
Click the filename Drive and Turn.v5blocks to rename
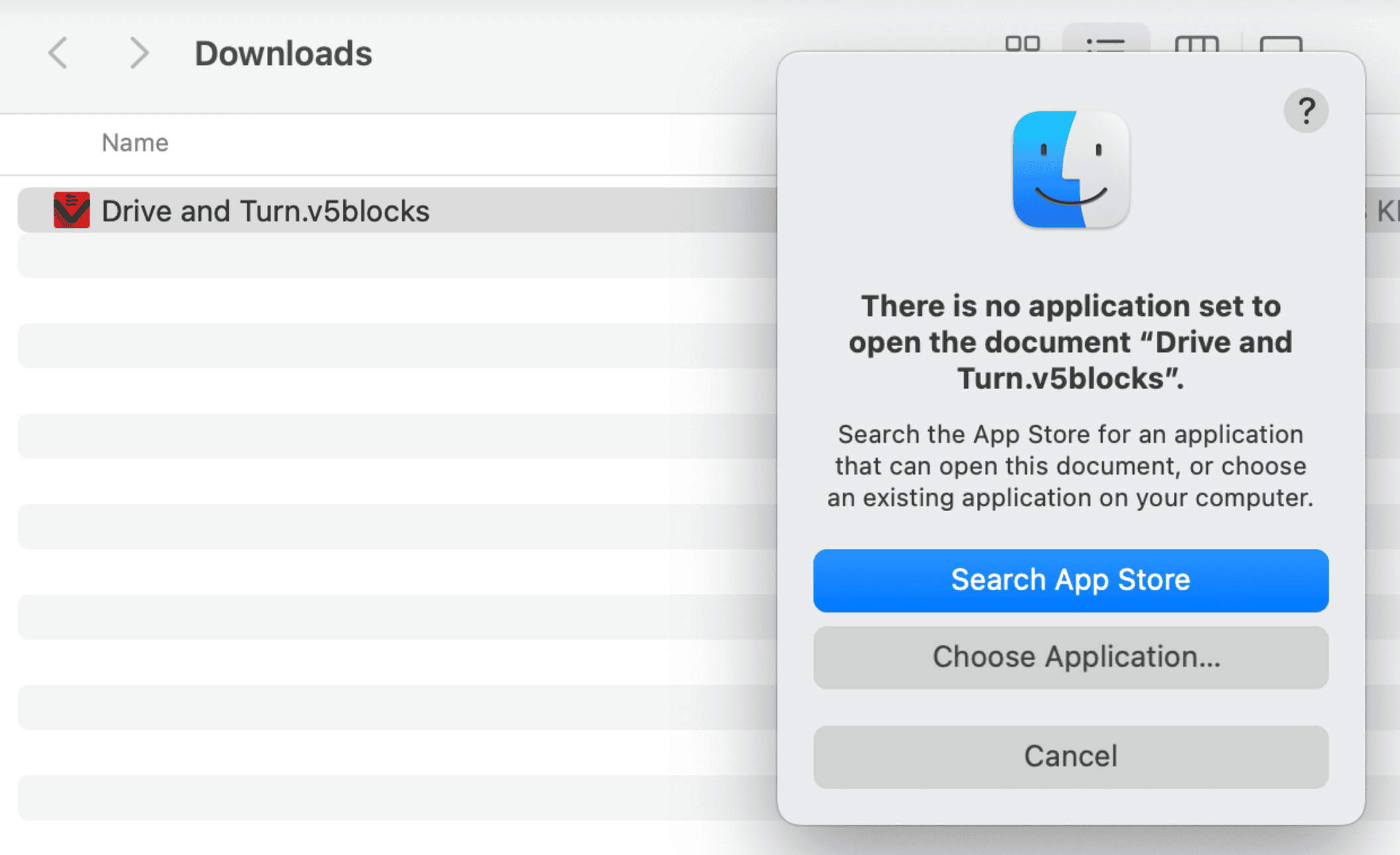click(x=265, y=210)
